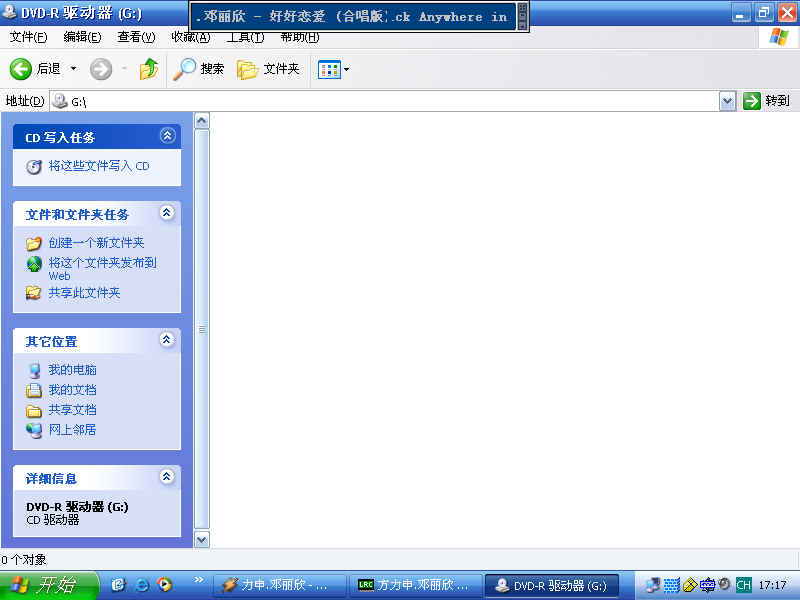The height and width of the screenshot is (600, 800).
Task: Click the CH language indicator in tray
Action: coord(743,585)
